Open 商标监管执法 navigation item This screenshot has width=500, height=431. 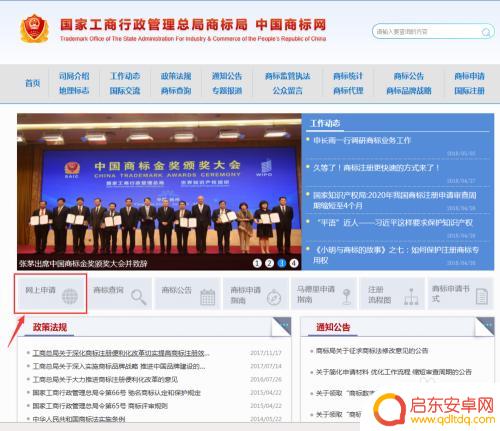click(288, 76)
